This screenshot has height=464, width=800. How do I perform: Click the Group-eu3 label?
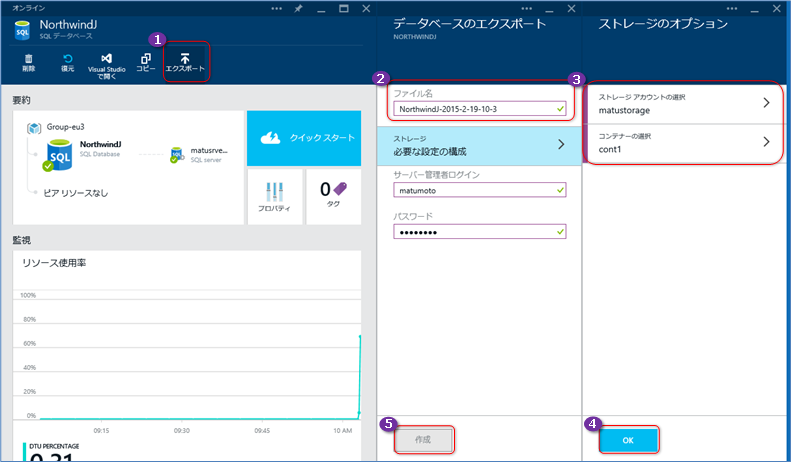65,127
